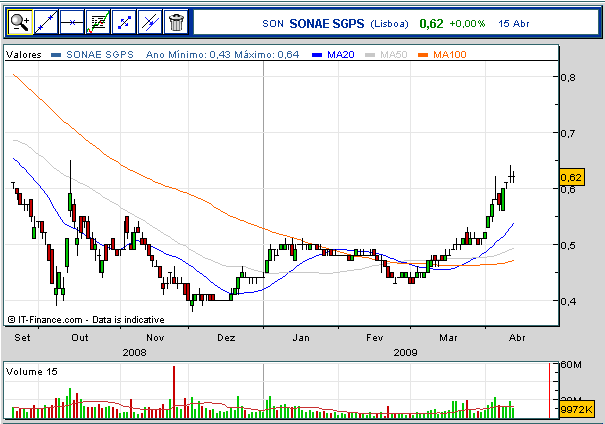Choose the trend line drawing tool
This screenshot has width=605, height=424.
tap(46, 22)
